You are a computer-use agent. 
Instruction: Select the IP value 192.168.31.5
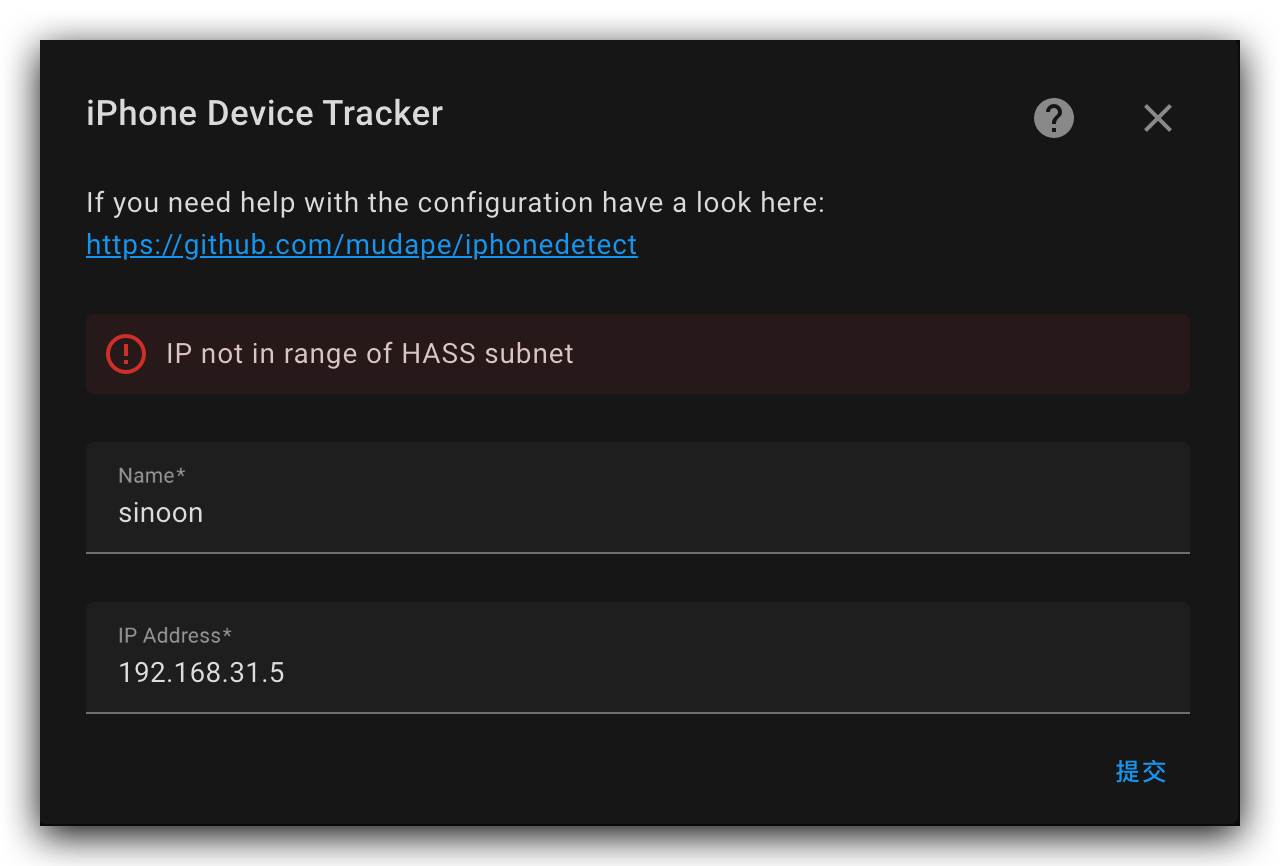coord(201,672)
